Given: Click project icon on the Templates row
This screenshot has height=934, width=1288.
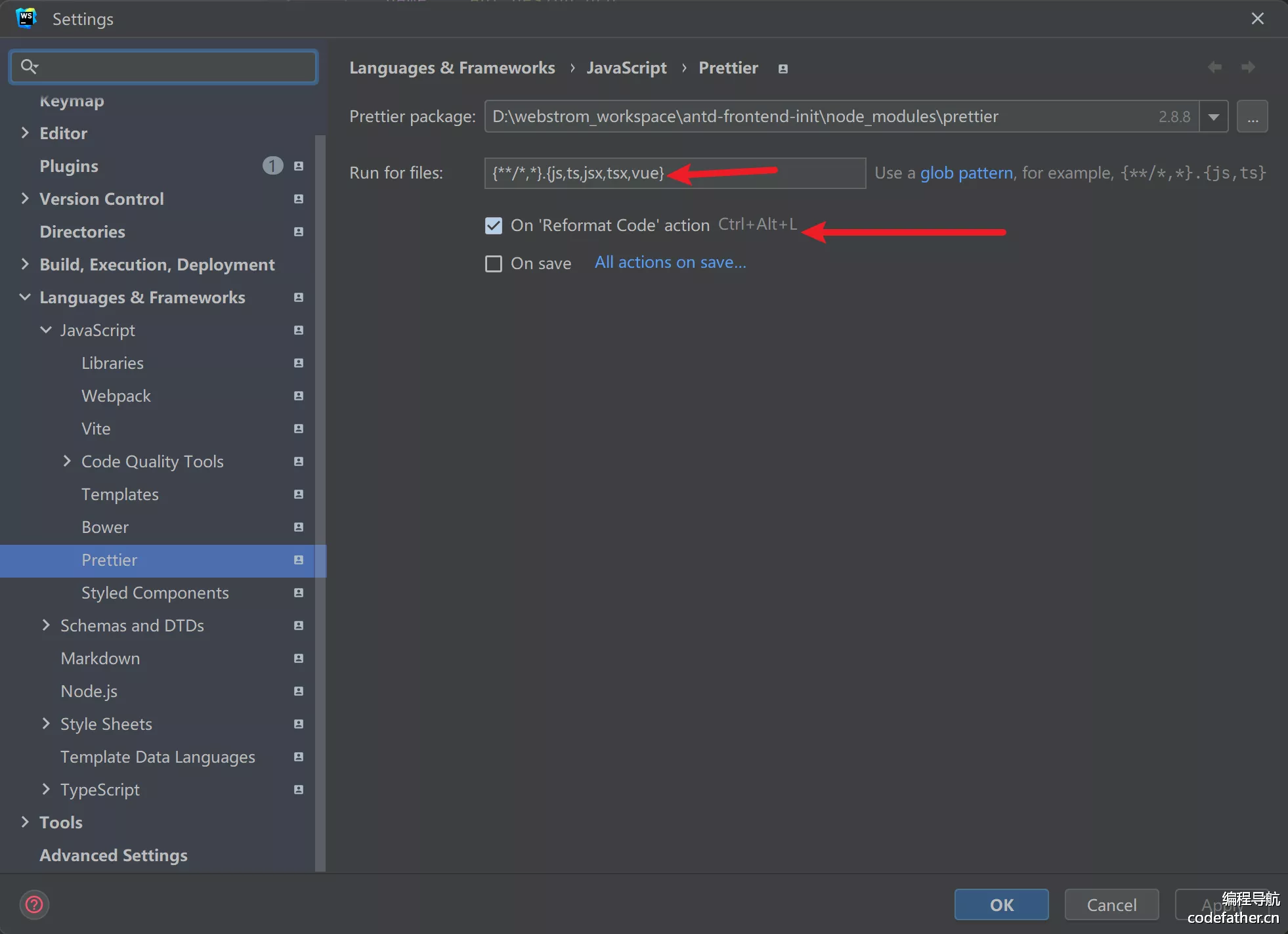Looking at the screenshot, I should tap(299, 494).
